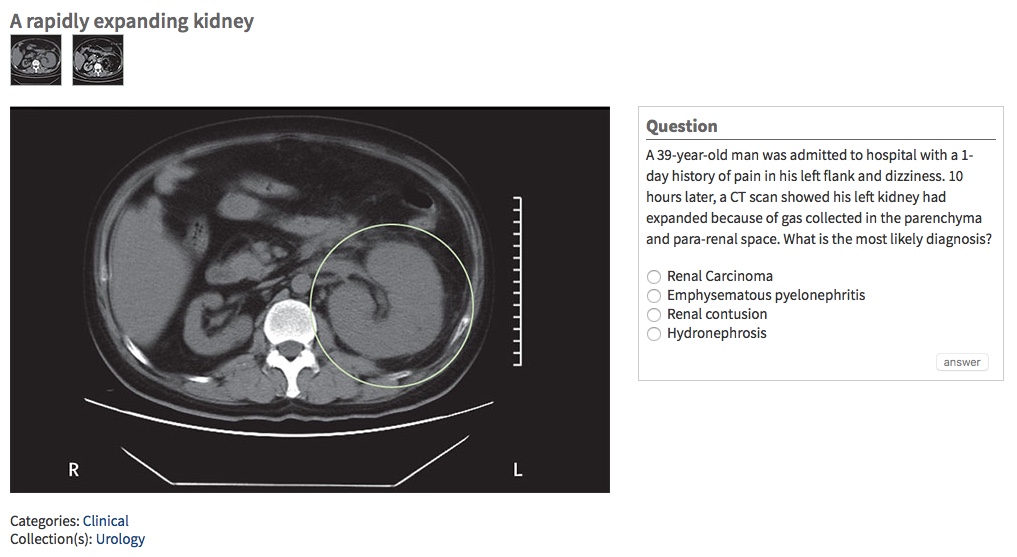Click the Question panel heading

point(682,126)
